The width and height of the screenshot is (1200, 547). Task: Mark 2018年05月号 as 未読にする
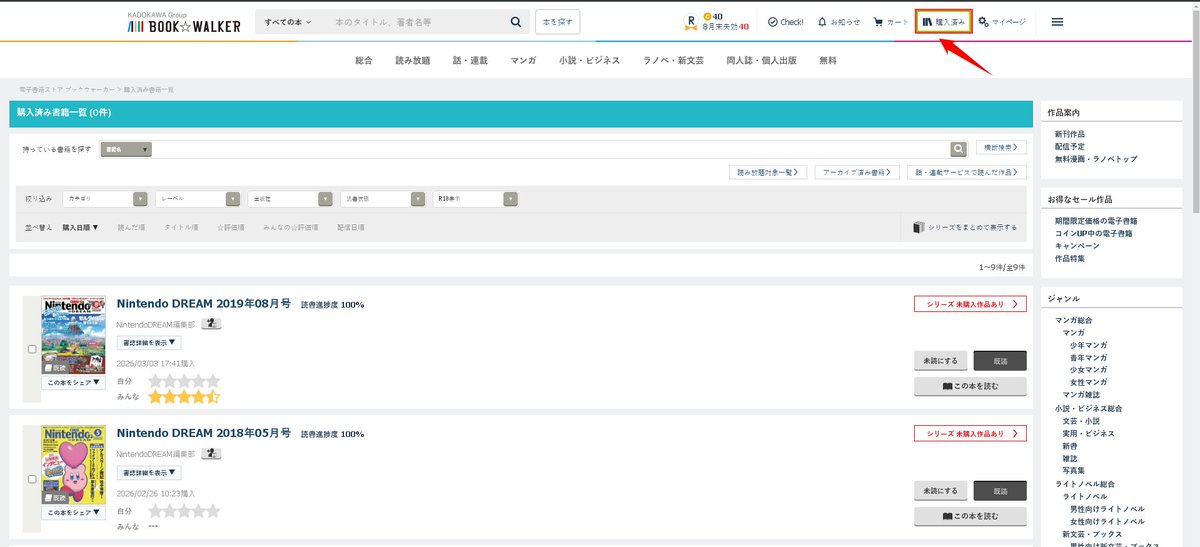point(940,491)
